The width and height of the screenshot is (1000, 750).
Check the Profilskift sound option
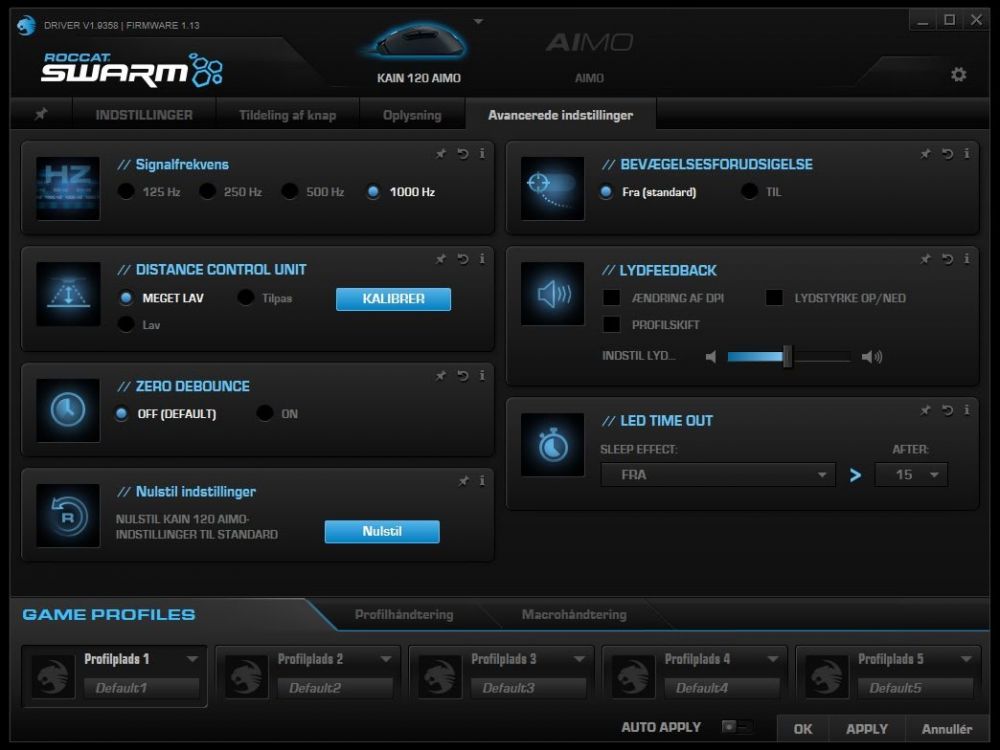(612, 324)
